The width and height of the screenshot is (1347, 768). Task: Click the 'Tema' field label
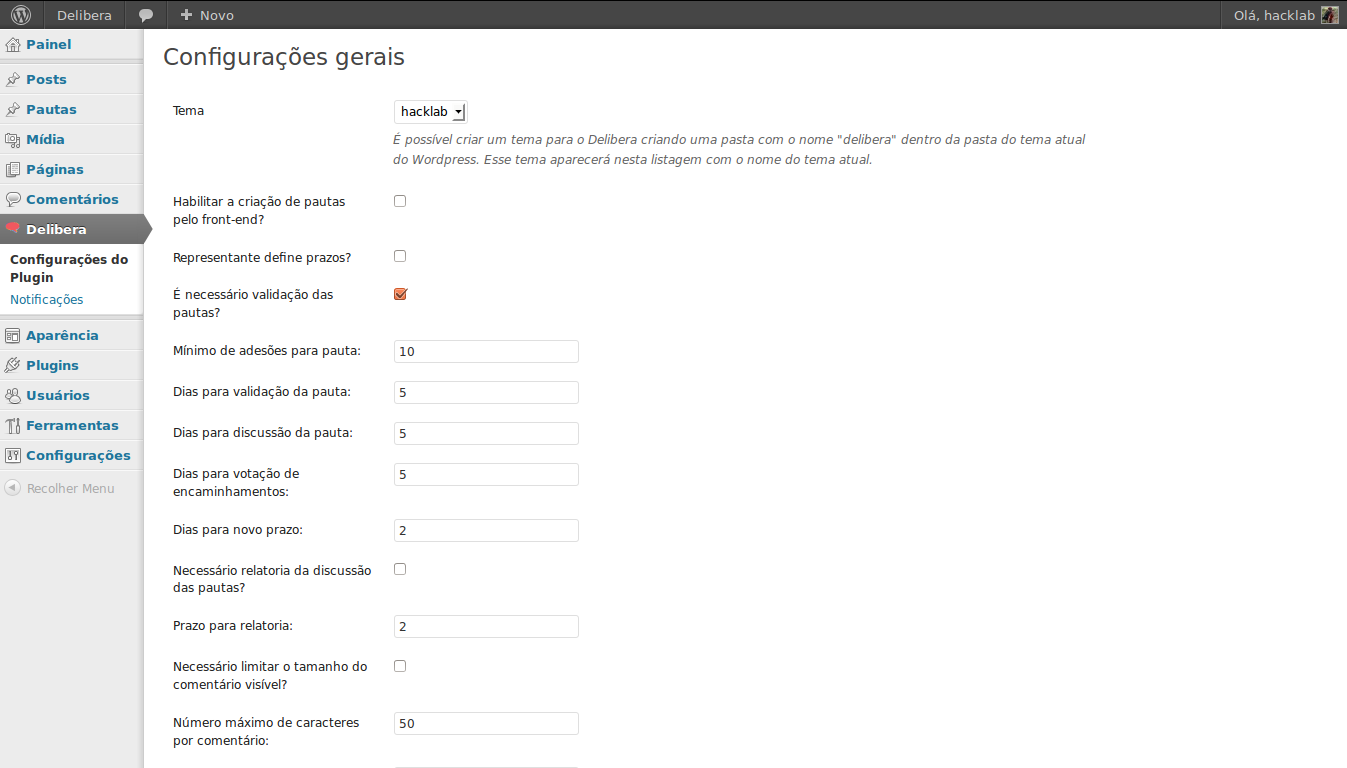click(189, 111)
